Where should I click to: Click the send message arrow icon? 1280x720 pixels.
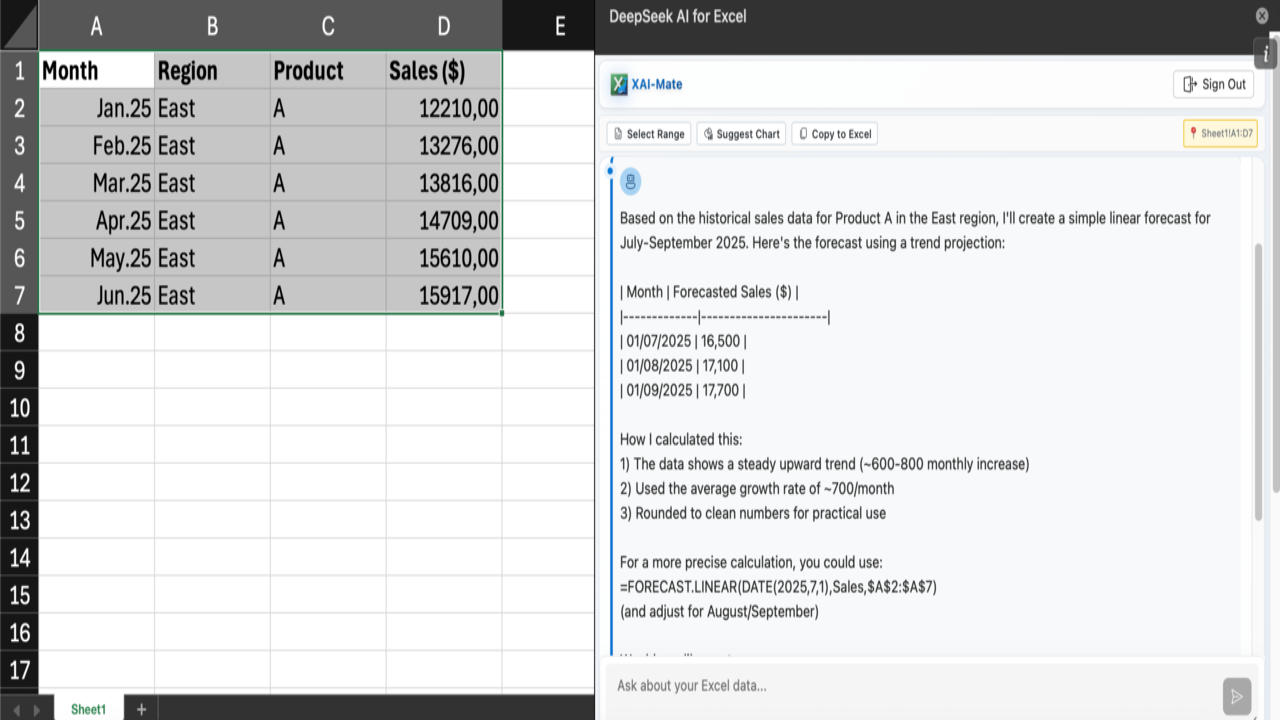(x=1237, y=696)
